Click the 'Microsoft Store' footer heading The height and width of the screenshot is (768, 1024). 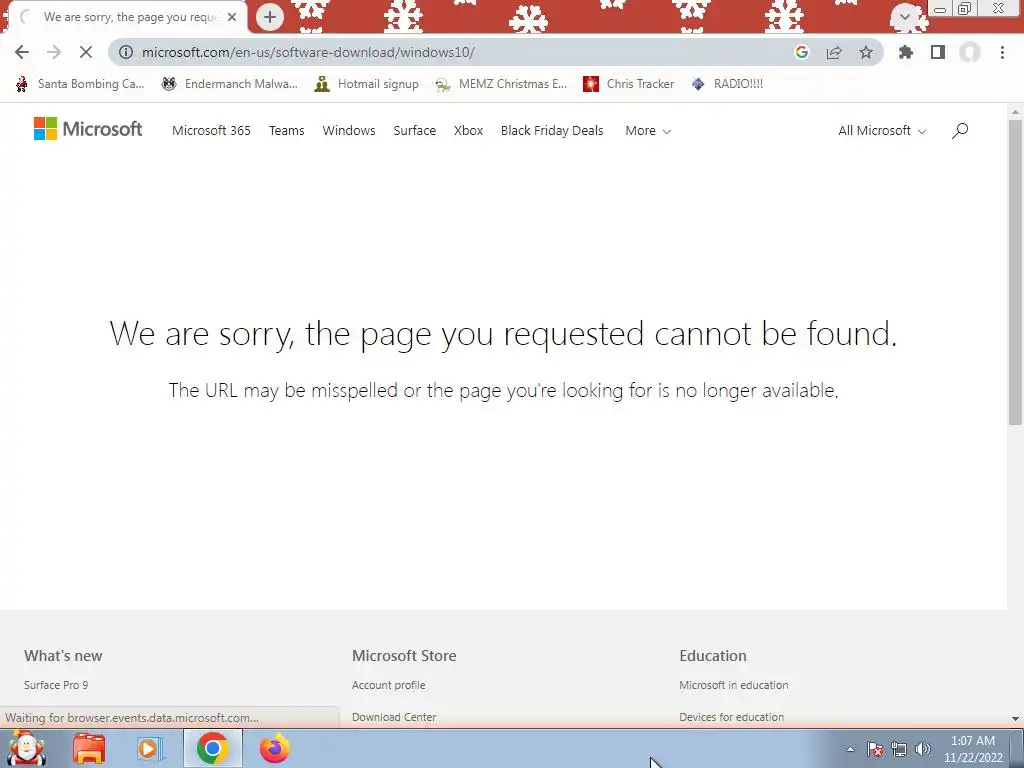point(404,656)
